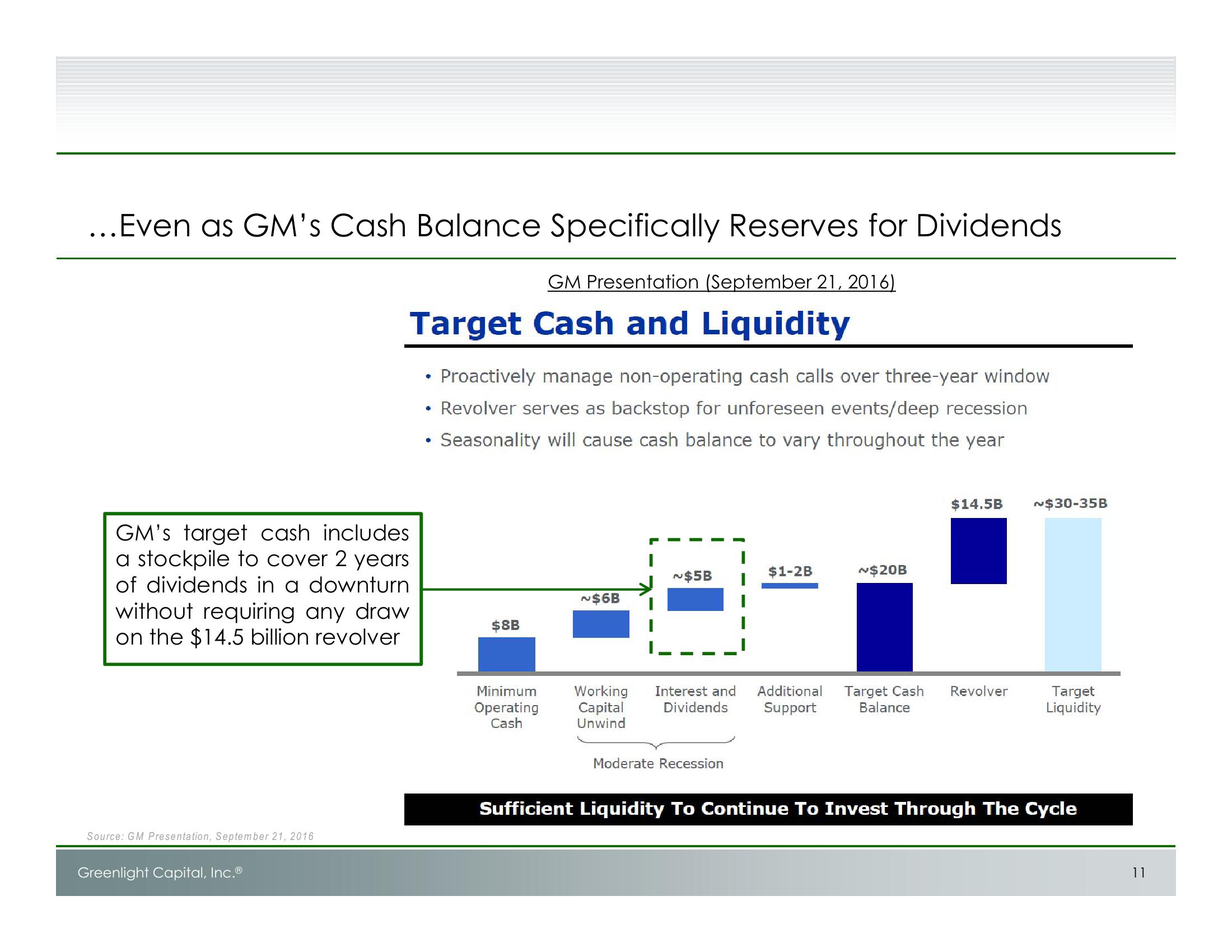Click the 'Target Cash and Liquidity' heading
This screenshot has height=952, width=1232.
(x=629, y=324)
